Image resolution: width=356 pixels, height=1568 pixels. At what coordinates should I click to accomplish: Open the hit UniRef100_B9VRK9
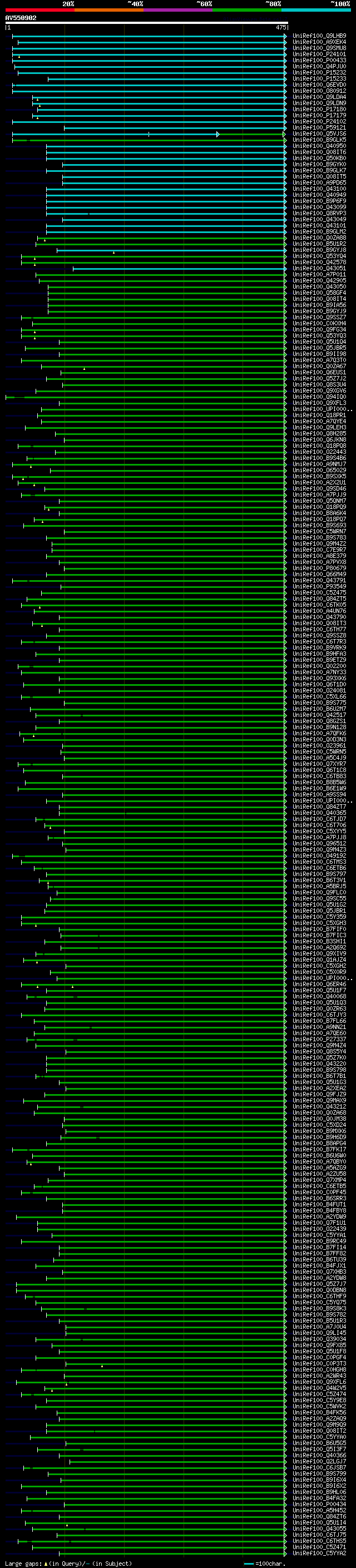[319, 647]
